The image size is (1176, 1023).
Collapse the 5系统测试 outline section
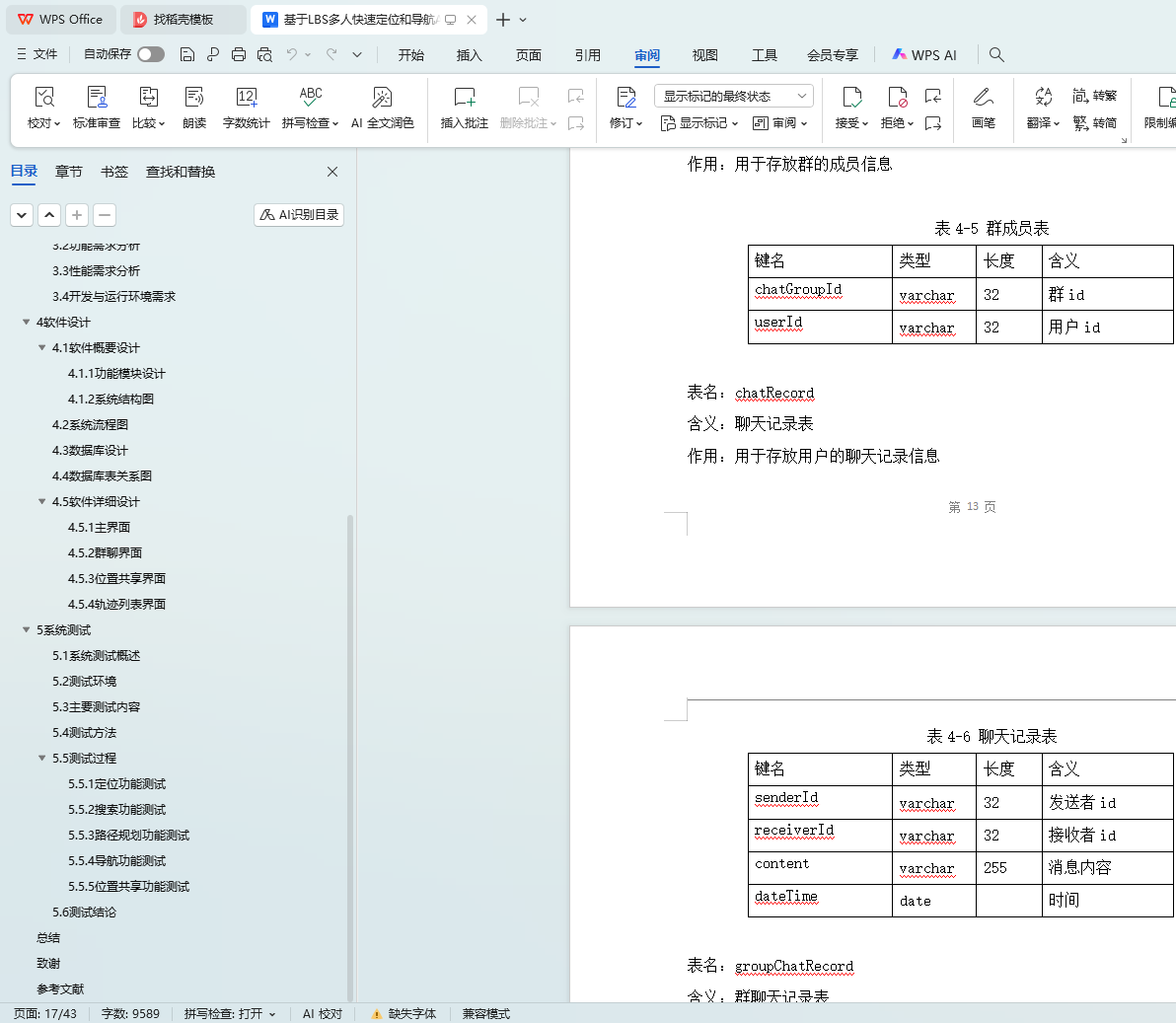[x=27, y=630]
